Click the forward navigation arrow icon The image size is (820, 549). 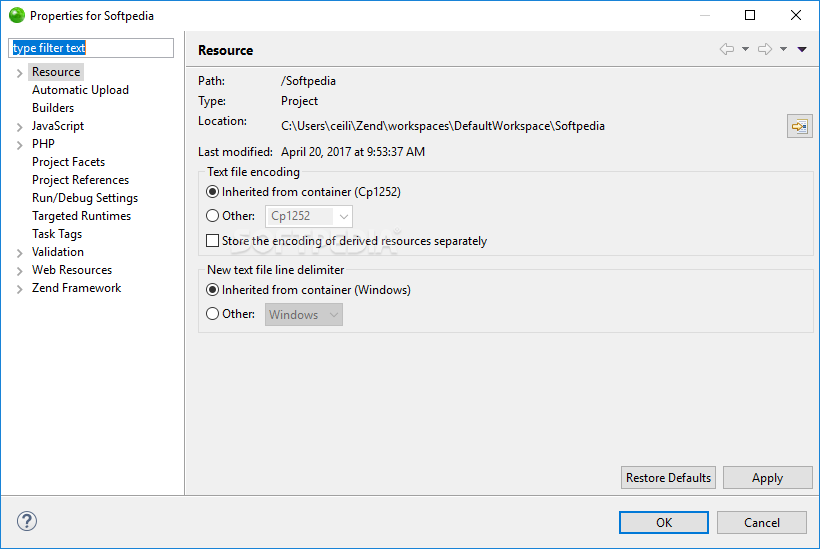[x=765, y=49]
